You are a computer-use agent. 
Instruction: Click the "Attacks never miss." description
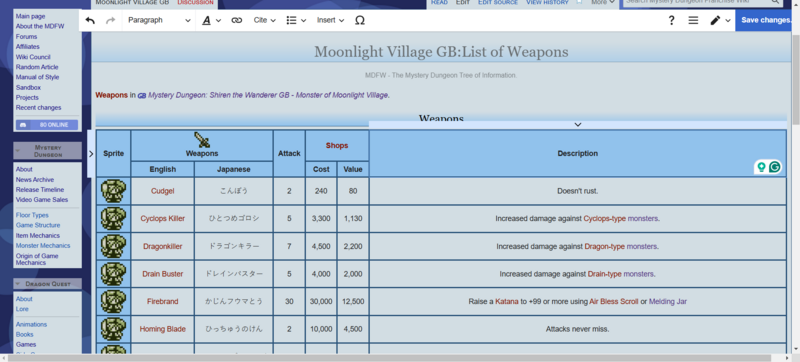[578, 329]
